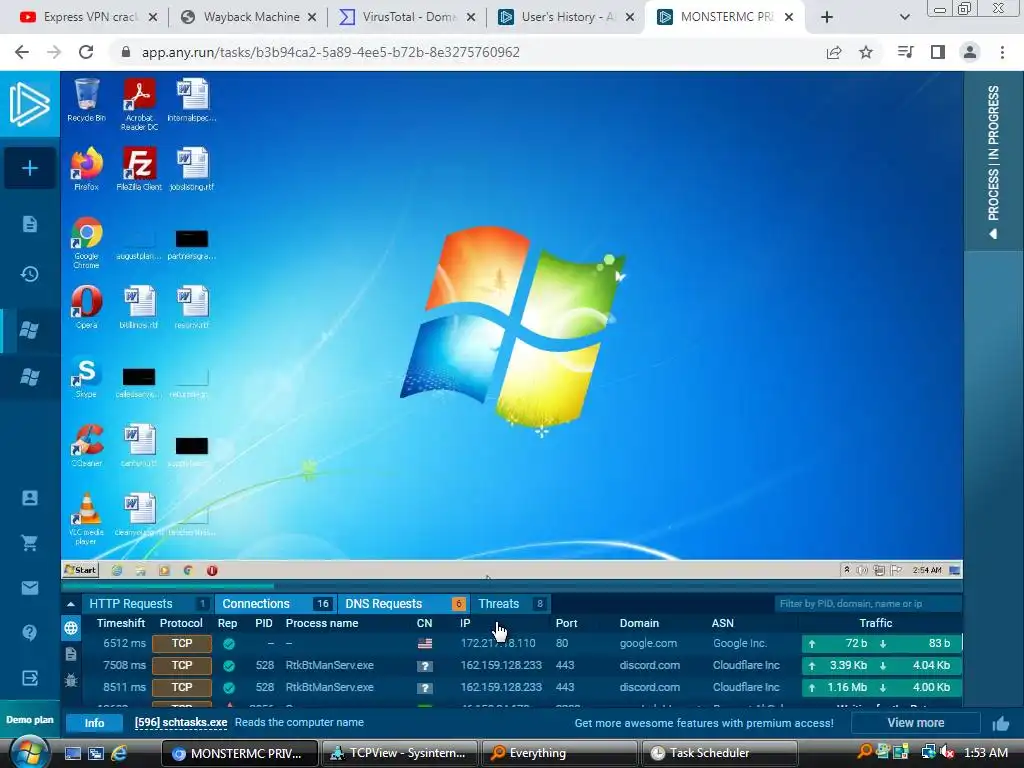Open the task history sidebar icon

(x=29, y=274)
